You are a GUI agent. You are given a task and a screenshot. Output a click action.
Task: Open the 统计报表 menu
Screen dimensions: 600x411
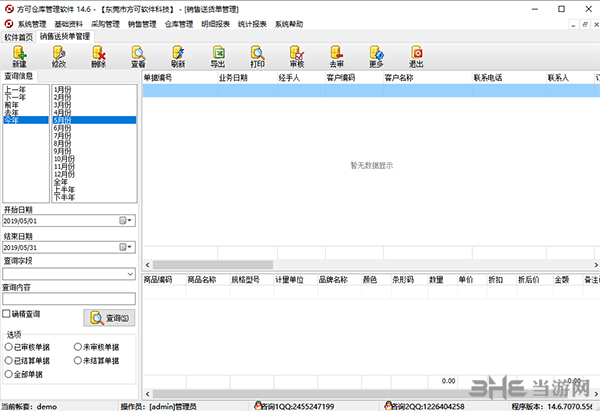[252, 24]
